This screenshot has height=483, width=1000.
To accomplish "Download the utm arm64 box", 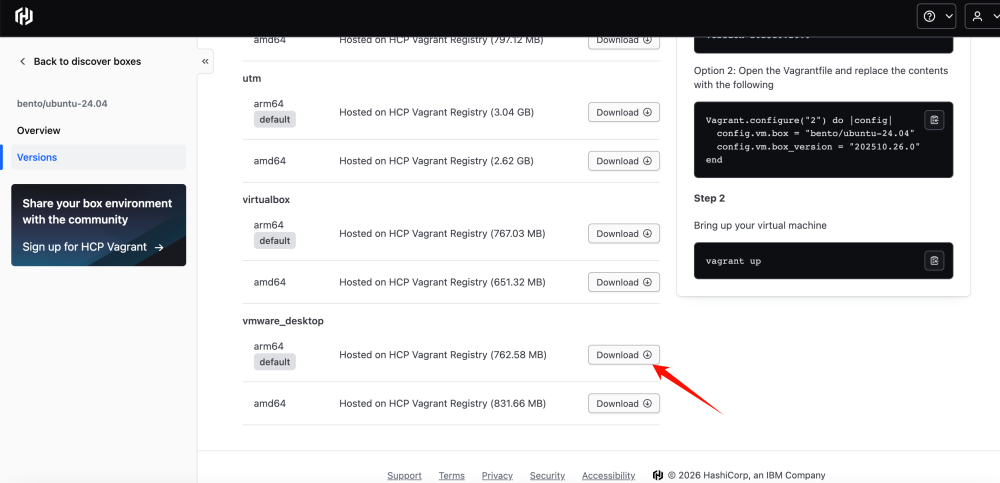I will click(x=624, y=112).
